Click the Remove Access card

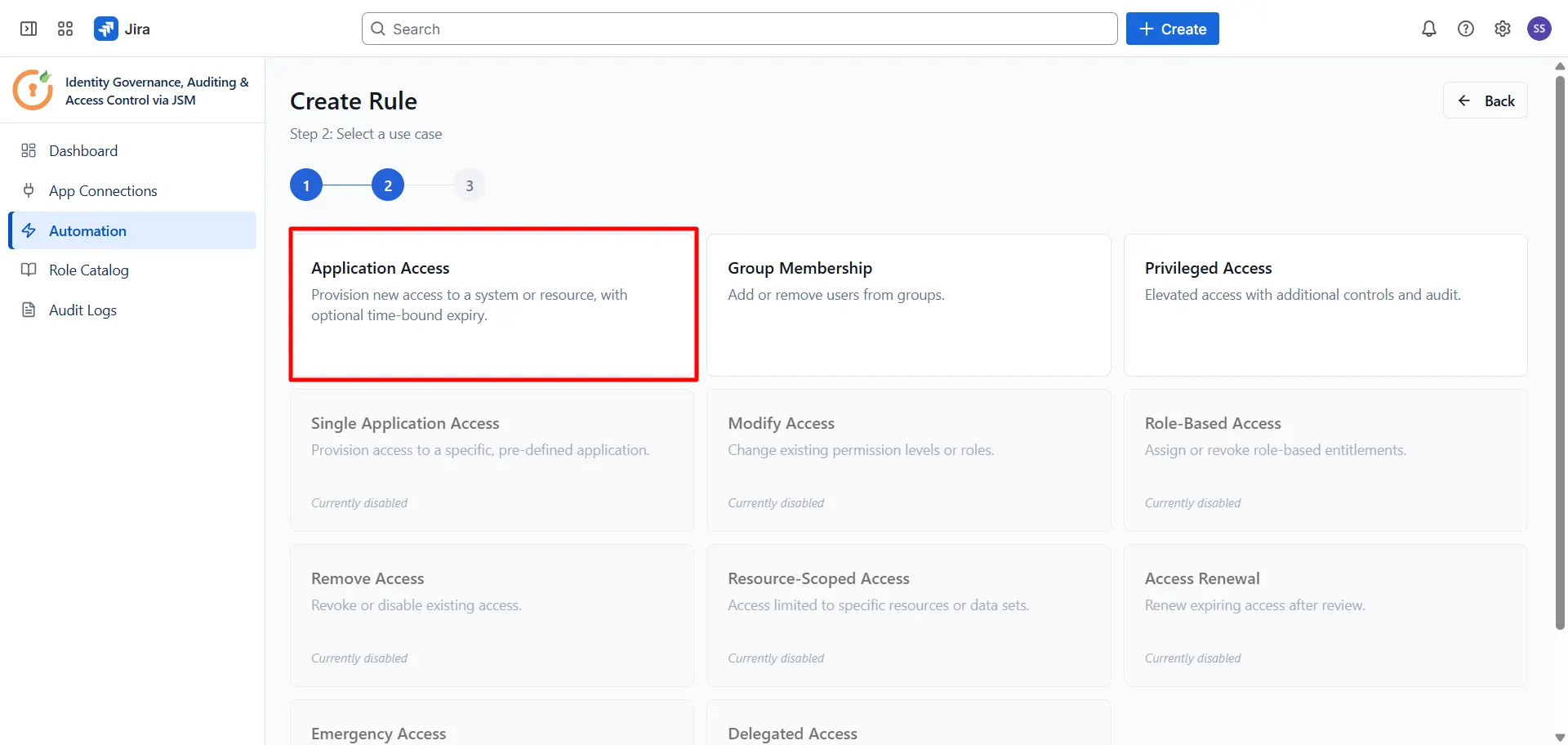(492, 615)
